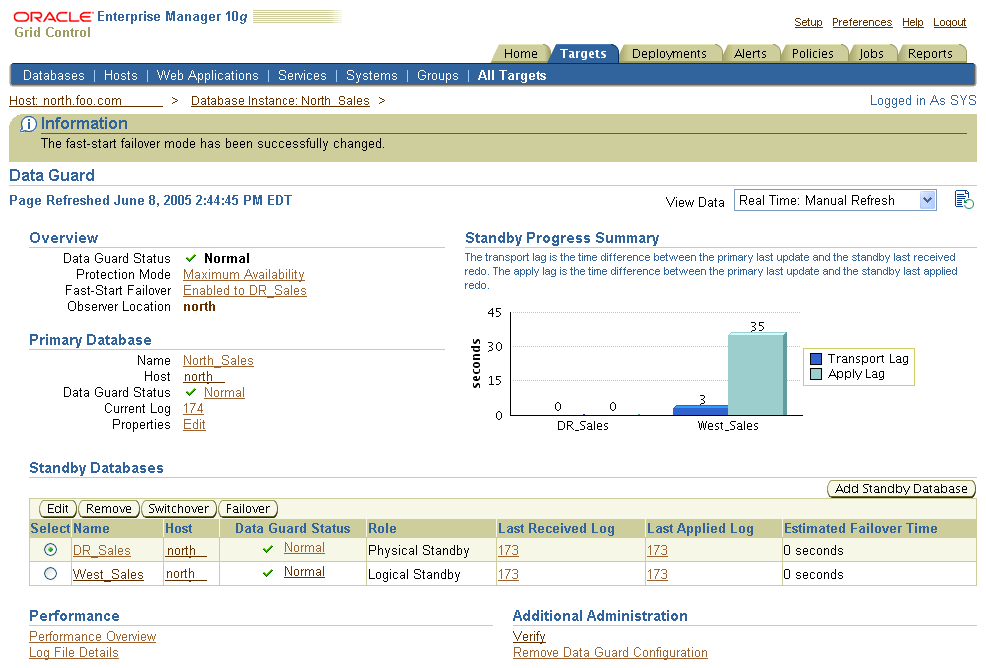
Task: Switch to the Deployments tab
Action: 671,53
